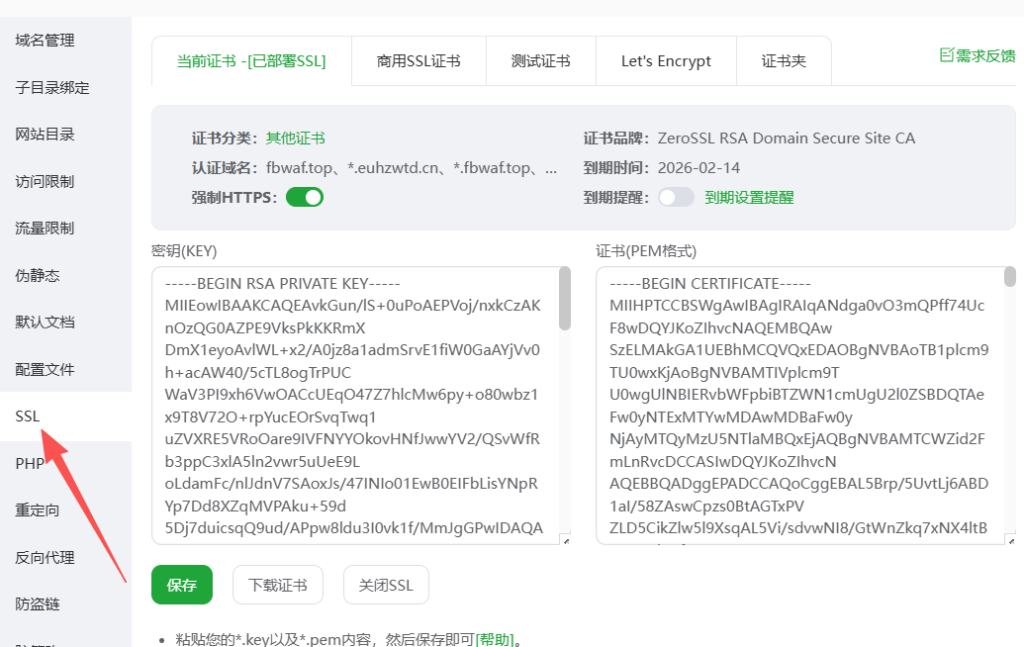Open the Let's Encrypt tab

[x=666, y=61]
